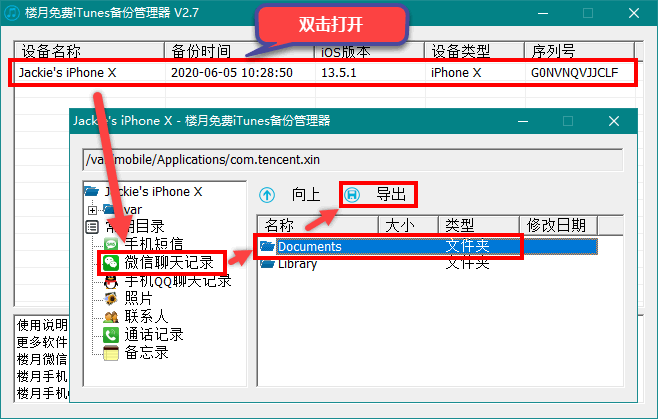Click the contacts people icon
Screen dimensions: 658x419
pos(111,317)
